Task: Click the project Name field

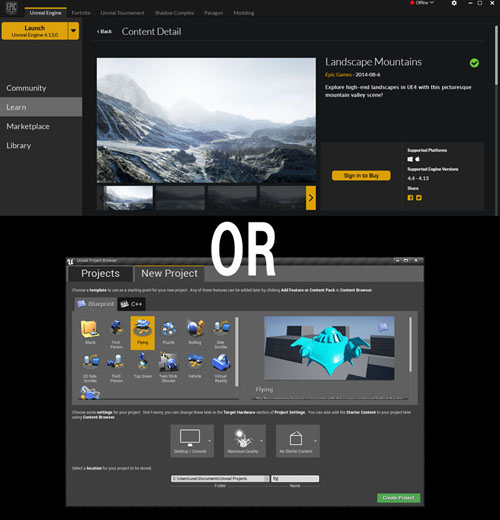Action: pyautogui.click(x=295, y=479)
